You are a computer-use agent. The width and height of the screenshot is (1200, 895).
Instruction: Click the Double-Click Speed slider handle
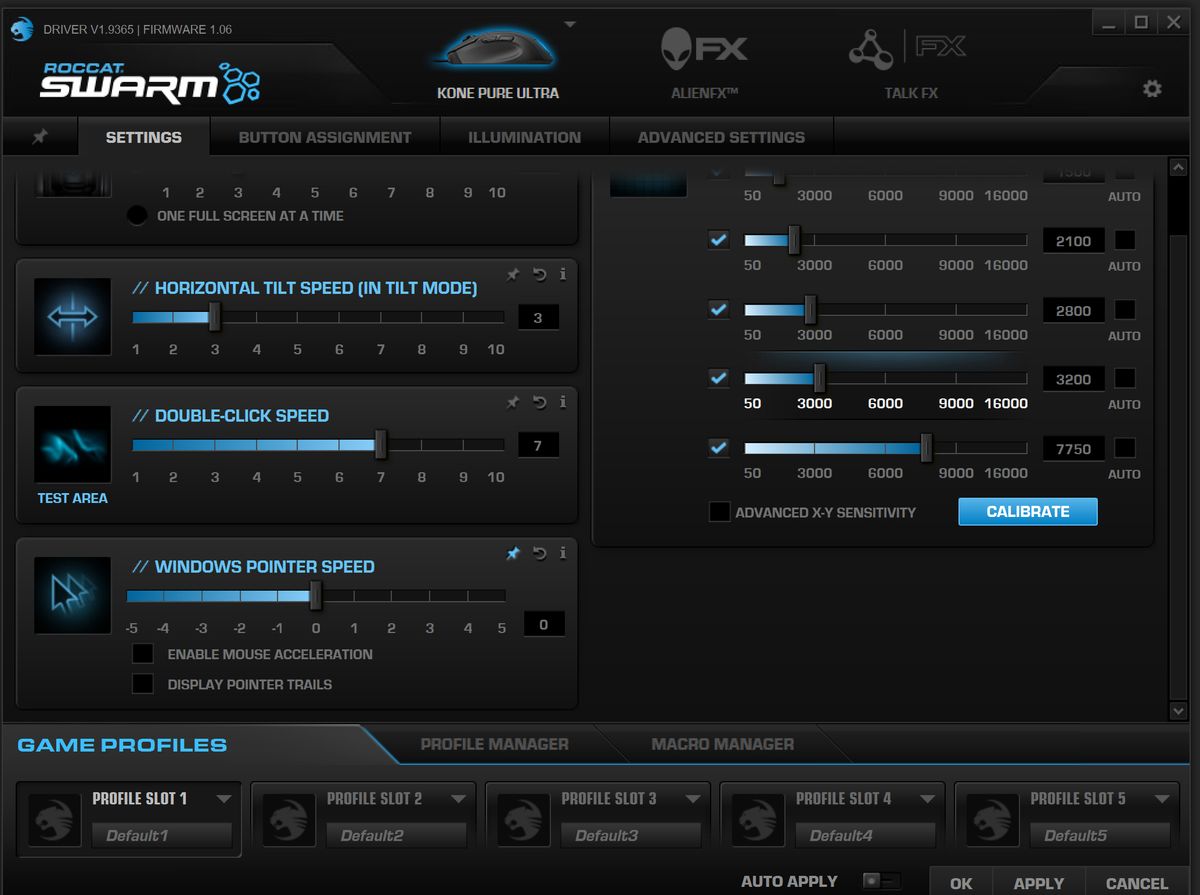[x=380, y=445]
